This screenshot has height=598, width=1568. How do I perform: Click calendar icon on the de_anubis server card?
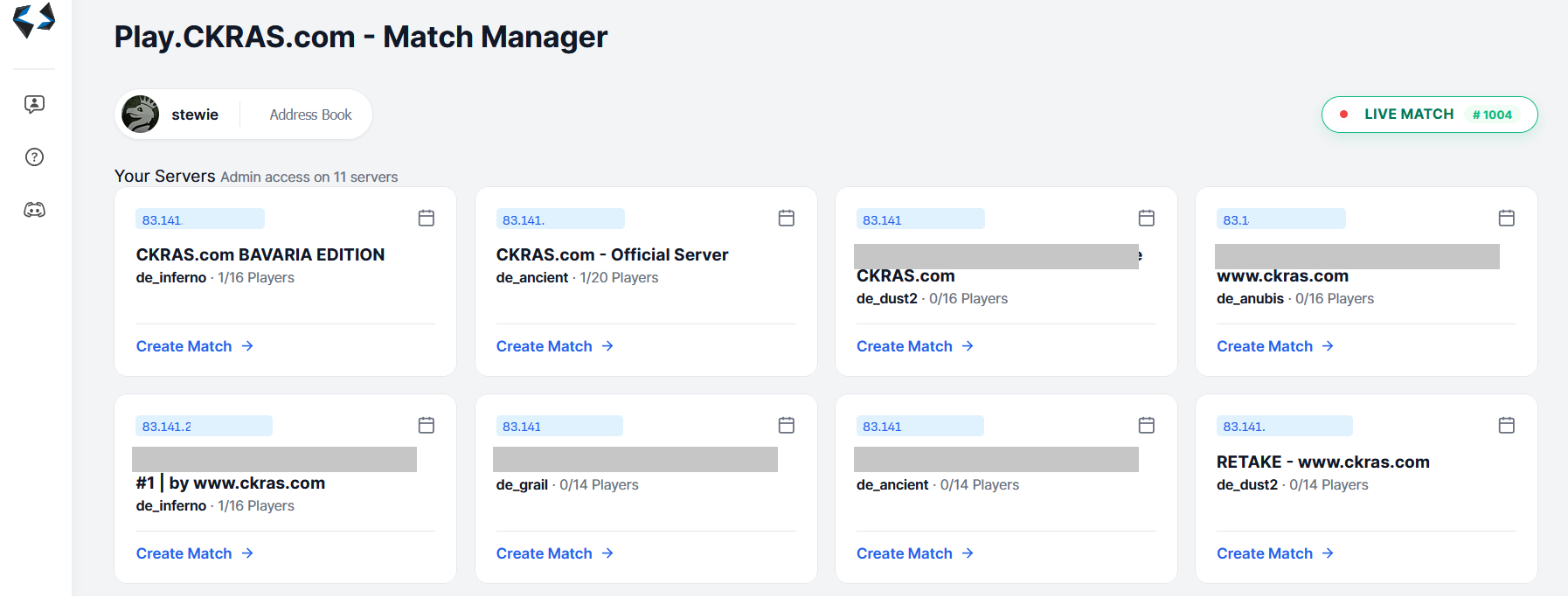(x=1507, y=219)
